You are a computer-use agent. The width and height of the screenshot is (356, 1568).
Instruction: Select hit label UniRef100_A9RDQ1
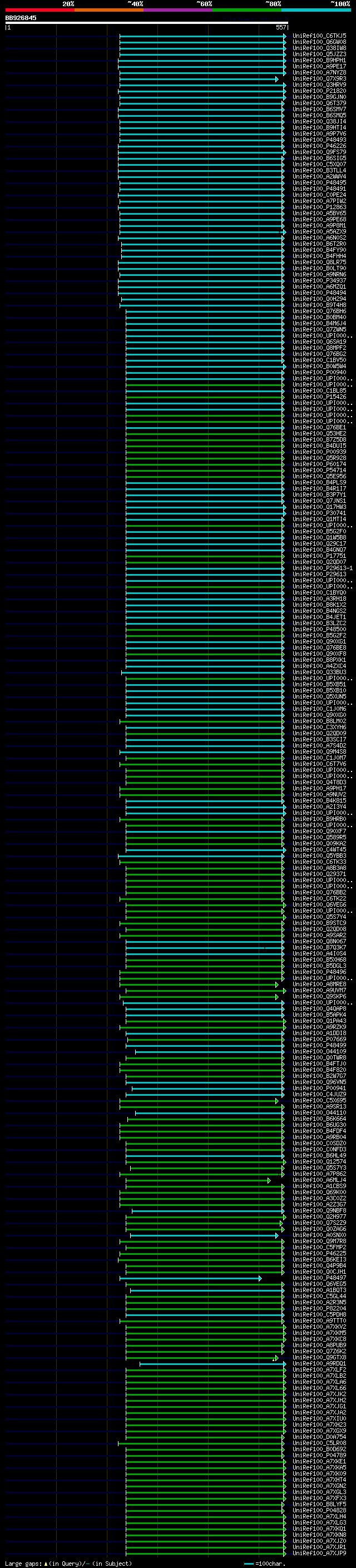coord(319,1363)
